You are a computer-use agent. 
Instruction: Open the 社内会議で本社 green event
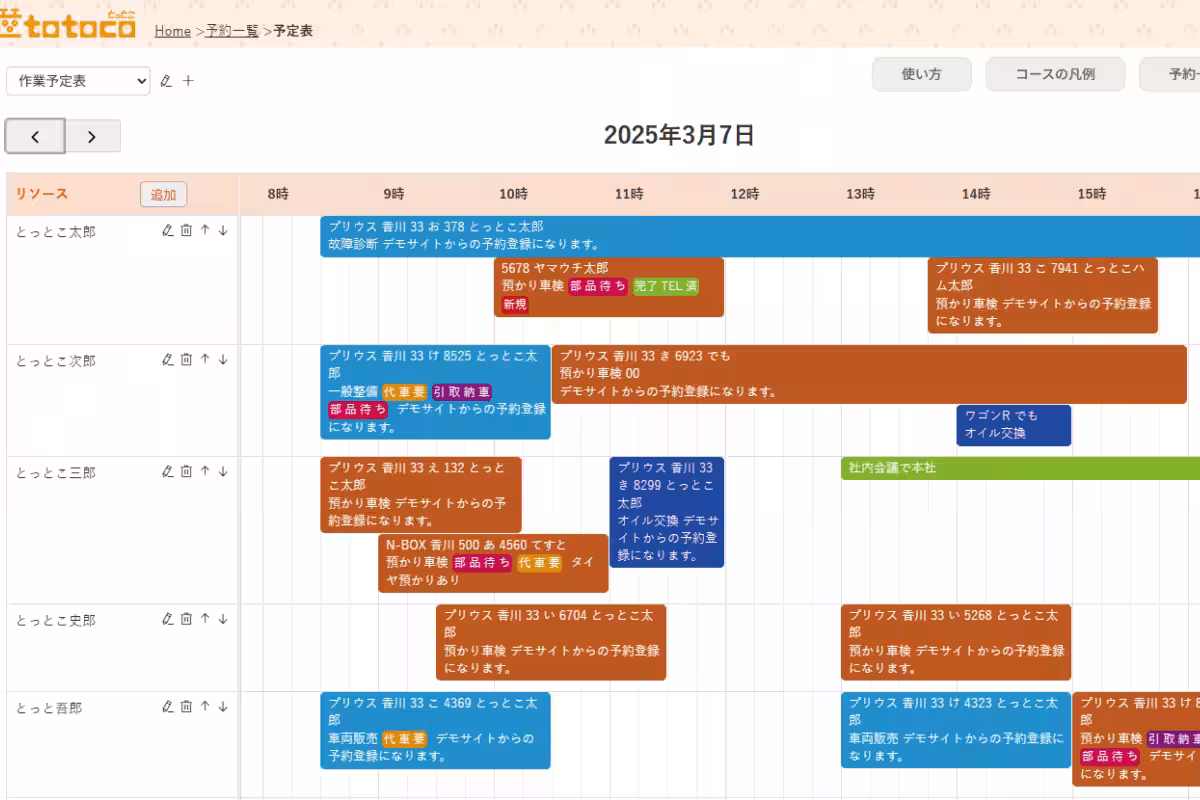[x=1000, y=468]
